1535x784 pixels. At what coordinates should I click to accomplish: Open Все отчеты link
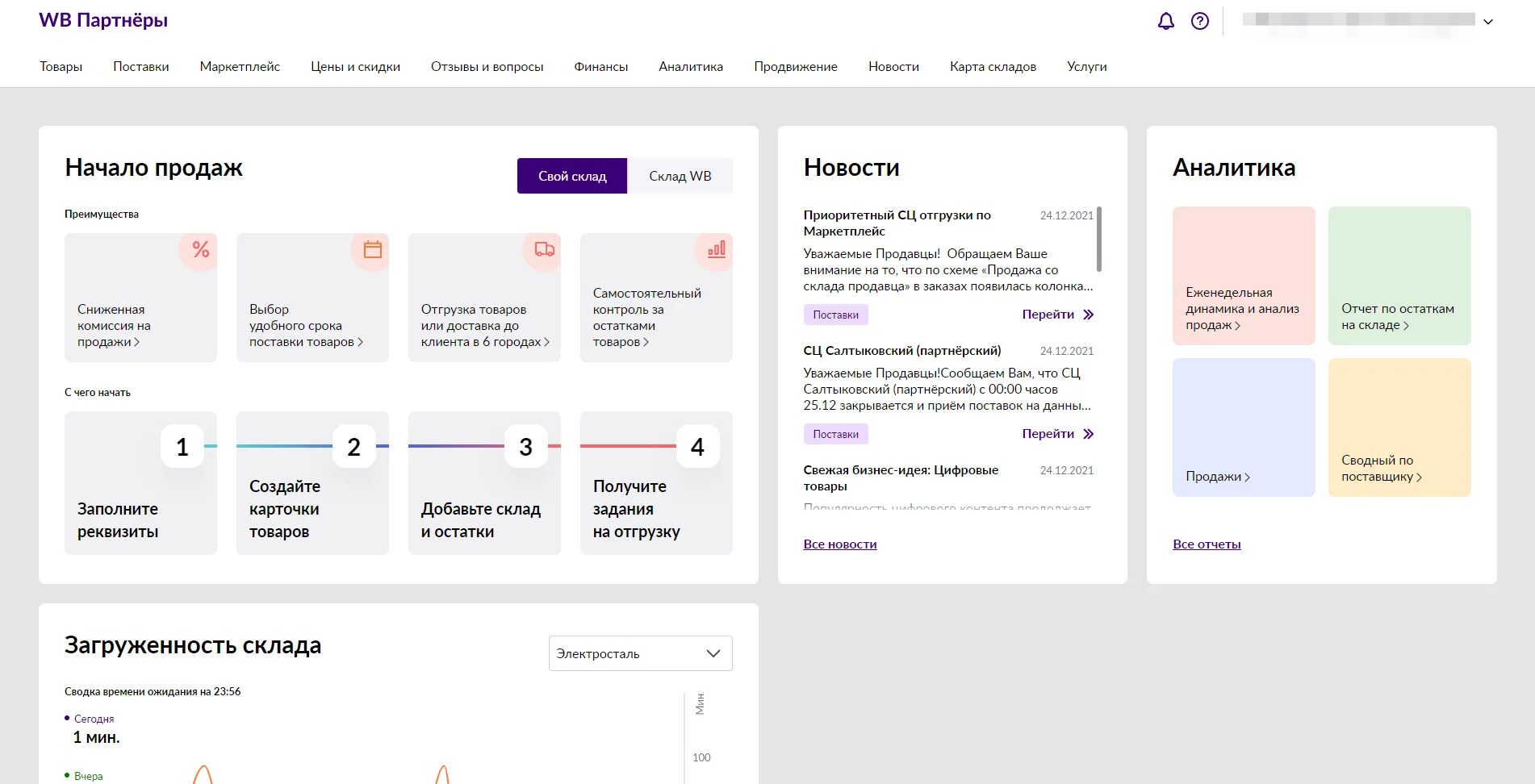point(1207,544)
